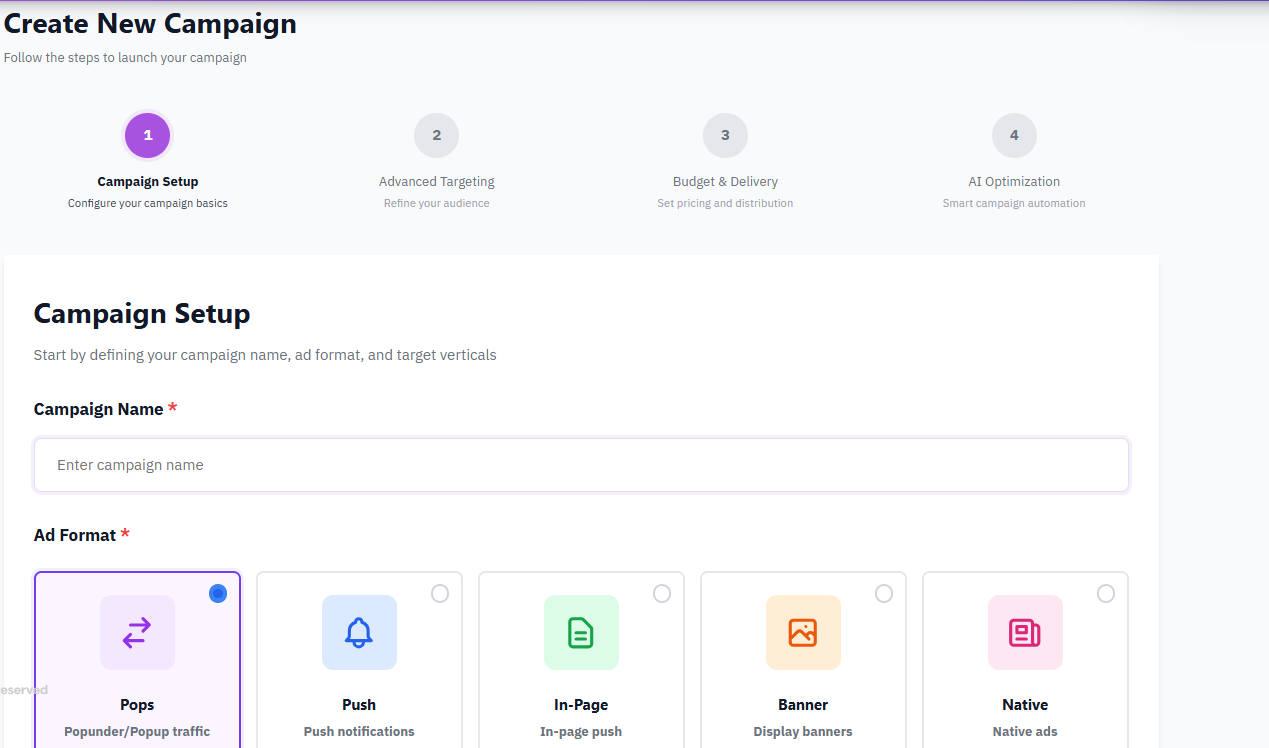Go to the Advanced Targeting step label

(x=436, y=182)
